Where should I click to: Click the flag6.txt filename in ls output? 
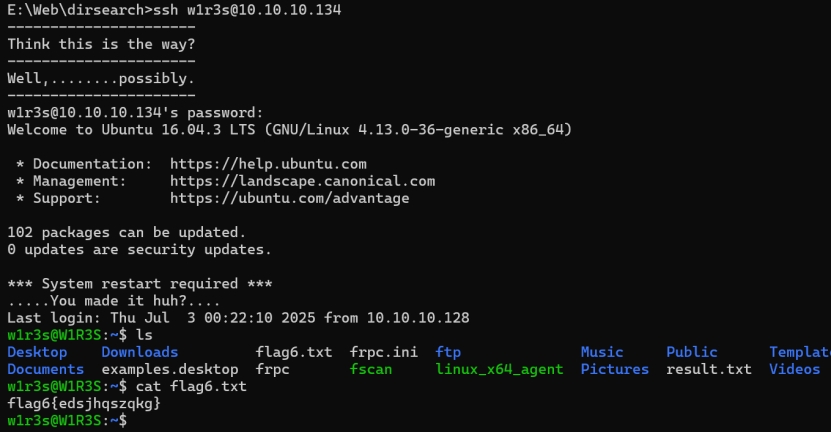[294, 352]
